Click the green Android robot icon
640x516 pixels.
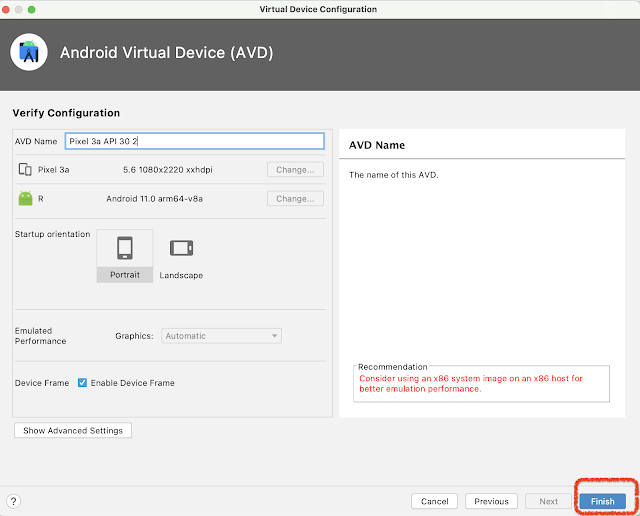click(25, 198)
